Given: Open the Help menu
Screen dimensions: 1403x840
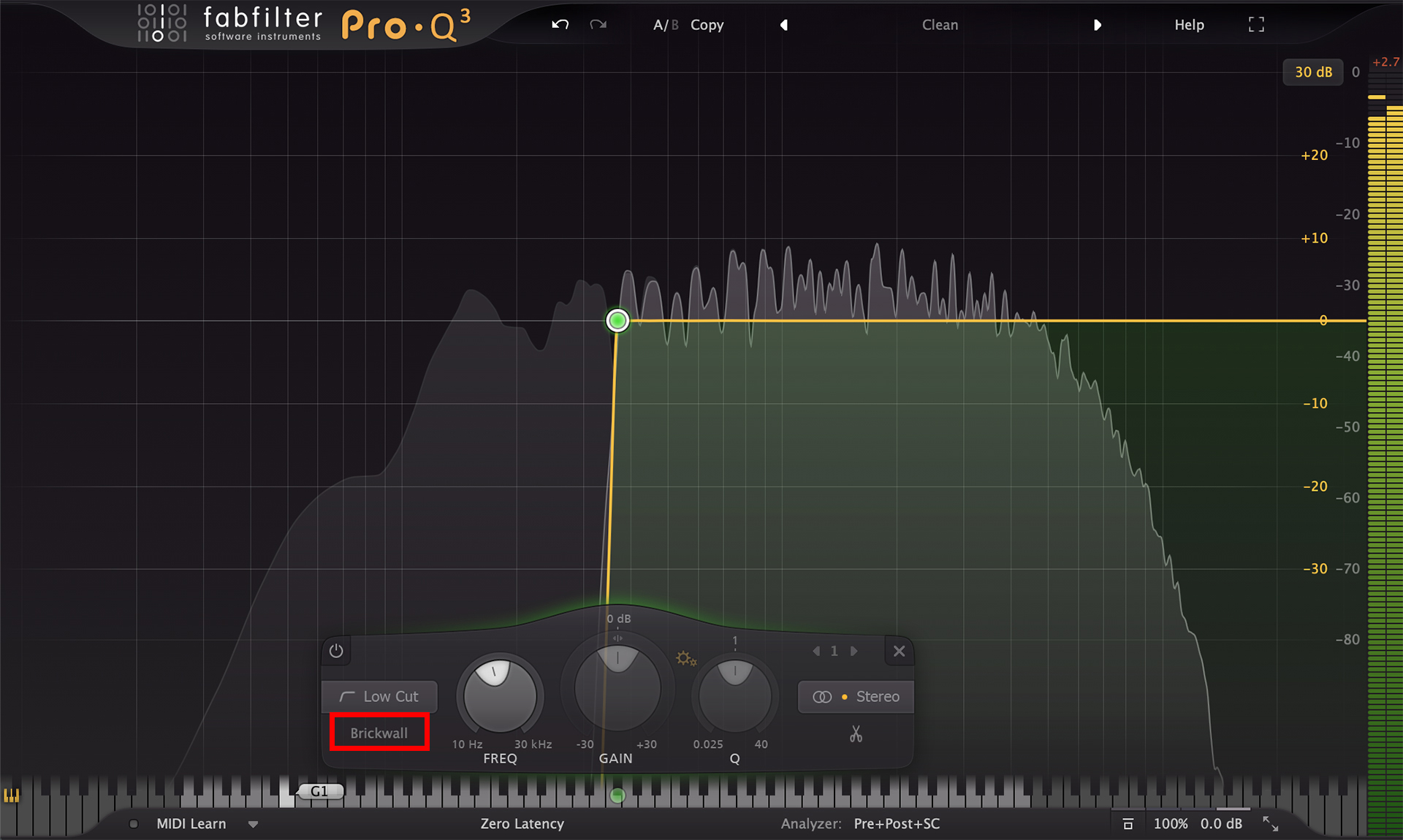Looking at the screenshot, I should click(1189, 25).
